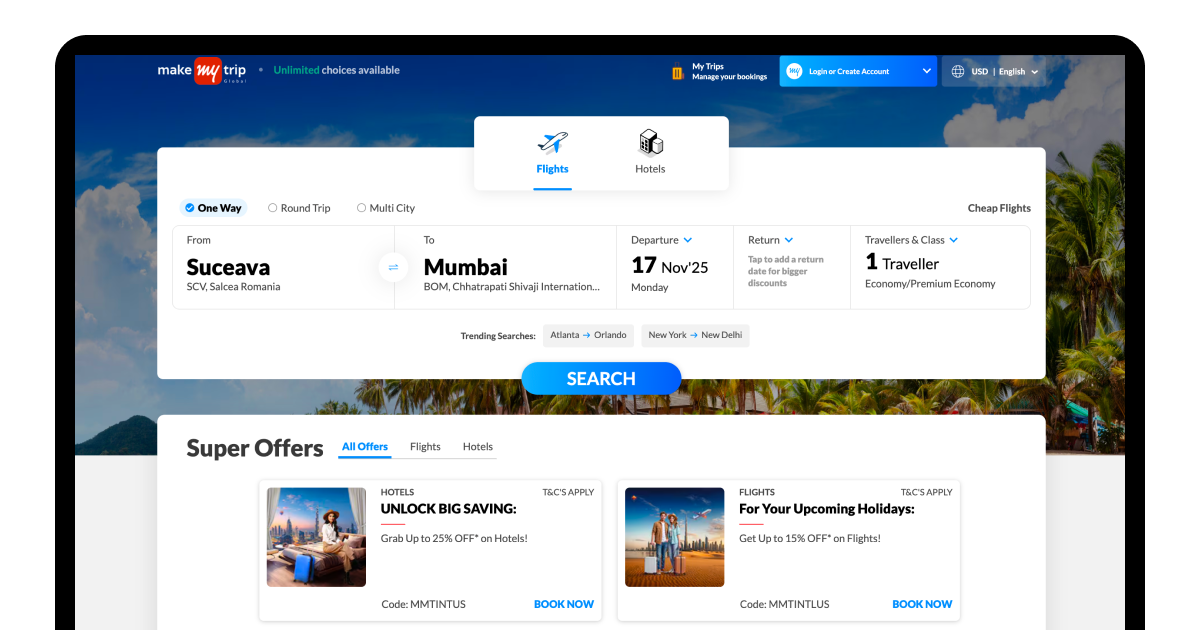Switch to the Hotels offers tab
The width and height of the screenshot is (1200, 630).
(477, 447)
